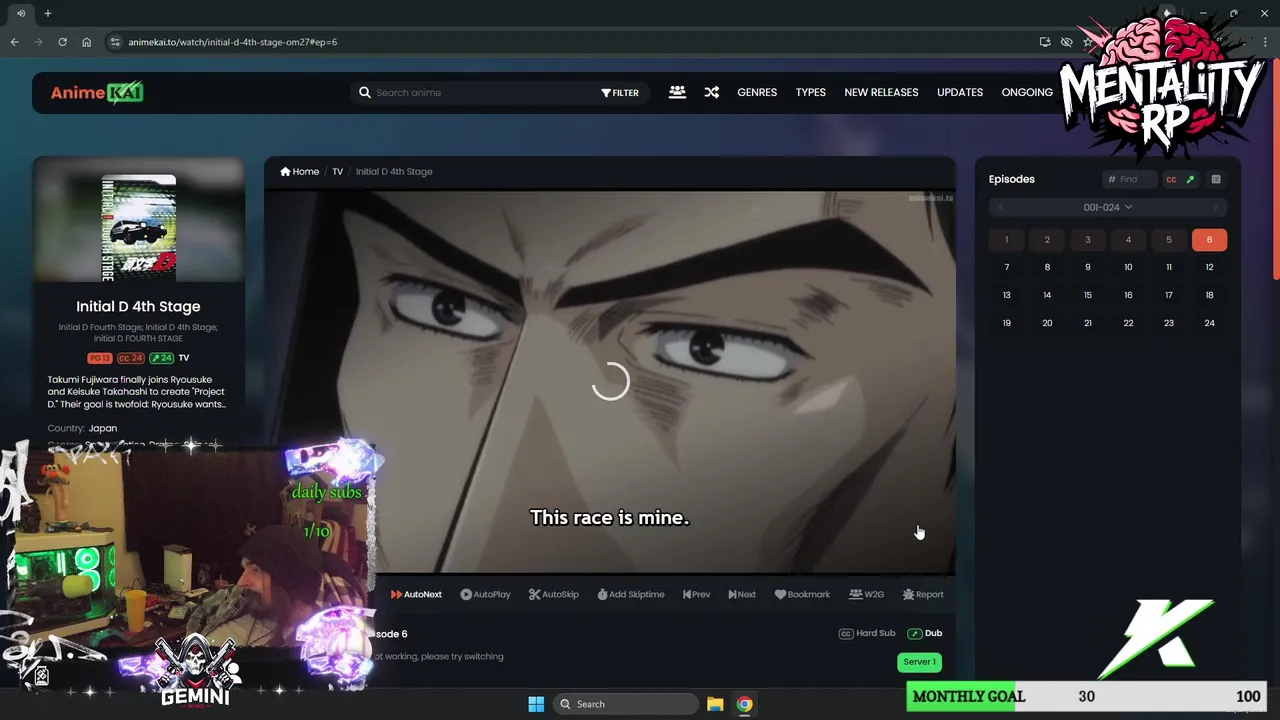Toggle AutoNext
This screenshot has width=1280, height=720.
click(x=416, y=594)
